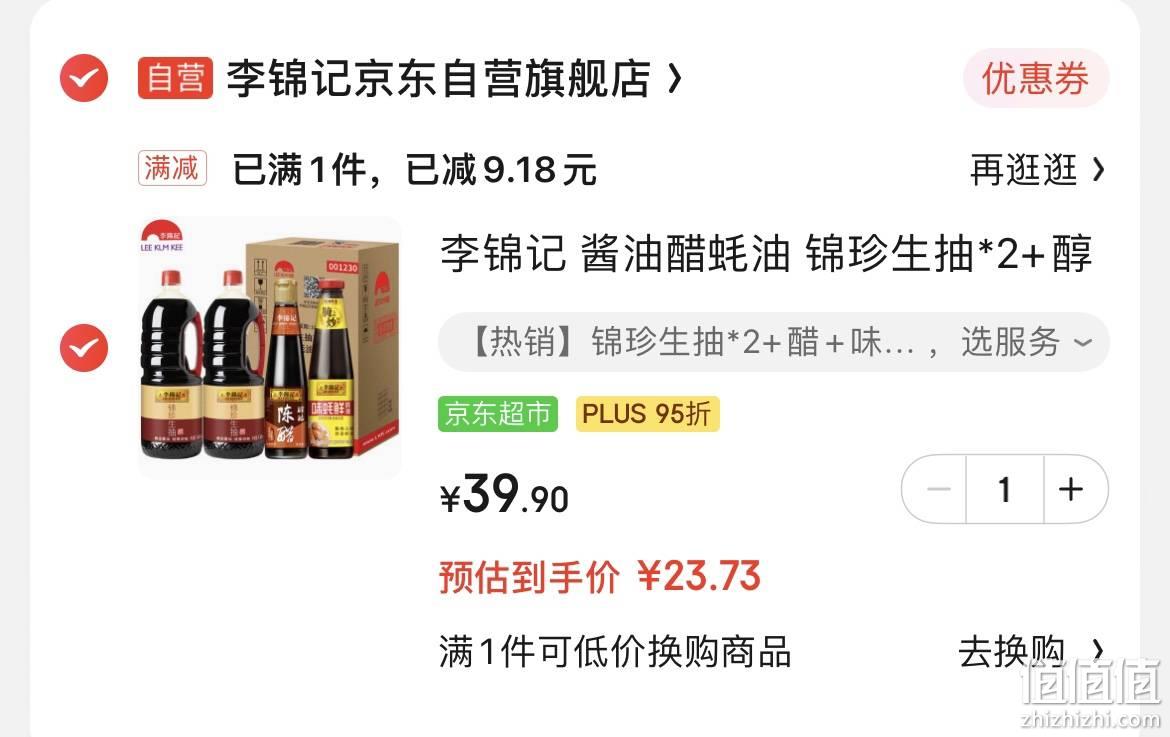Increase quantity with the plus button

pyautogui.click(x=1072, y=489)
